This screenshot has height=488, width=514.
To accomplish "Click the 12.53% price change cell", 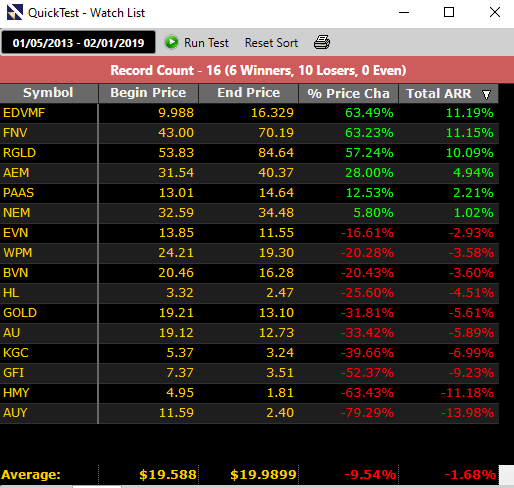I will [x=369, y=193].
